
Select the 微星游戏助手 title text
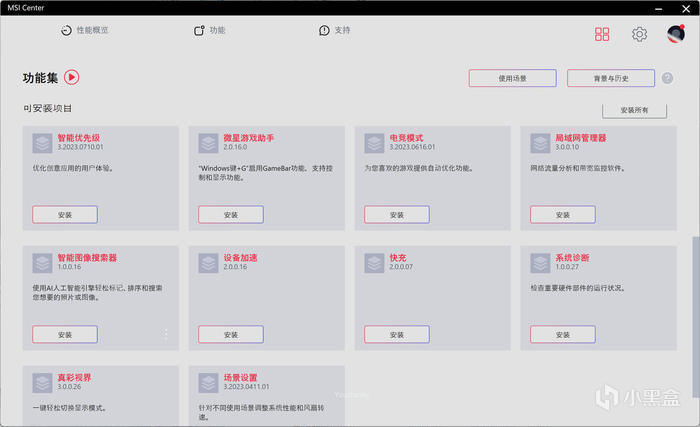[249, 138]
